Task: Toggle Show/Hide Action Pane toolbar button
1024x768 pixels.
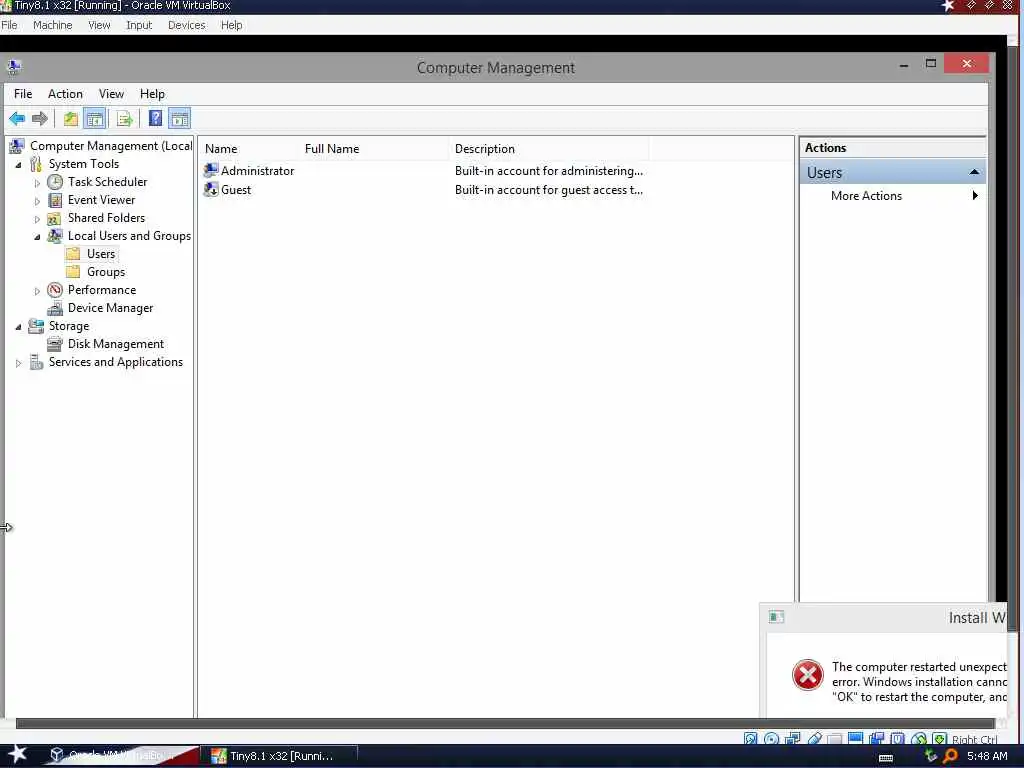Action: tap(180, 119)
